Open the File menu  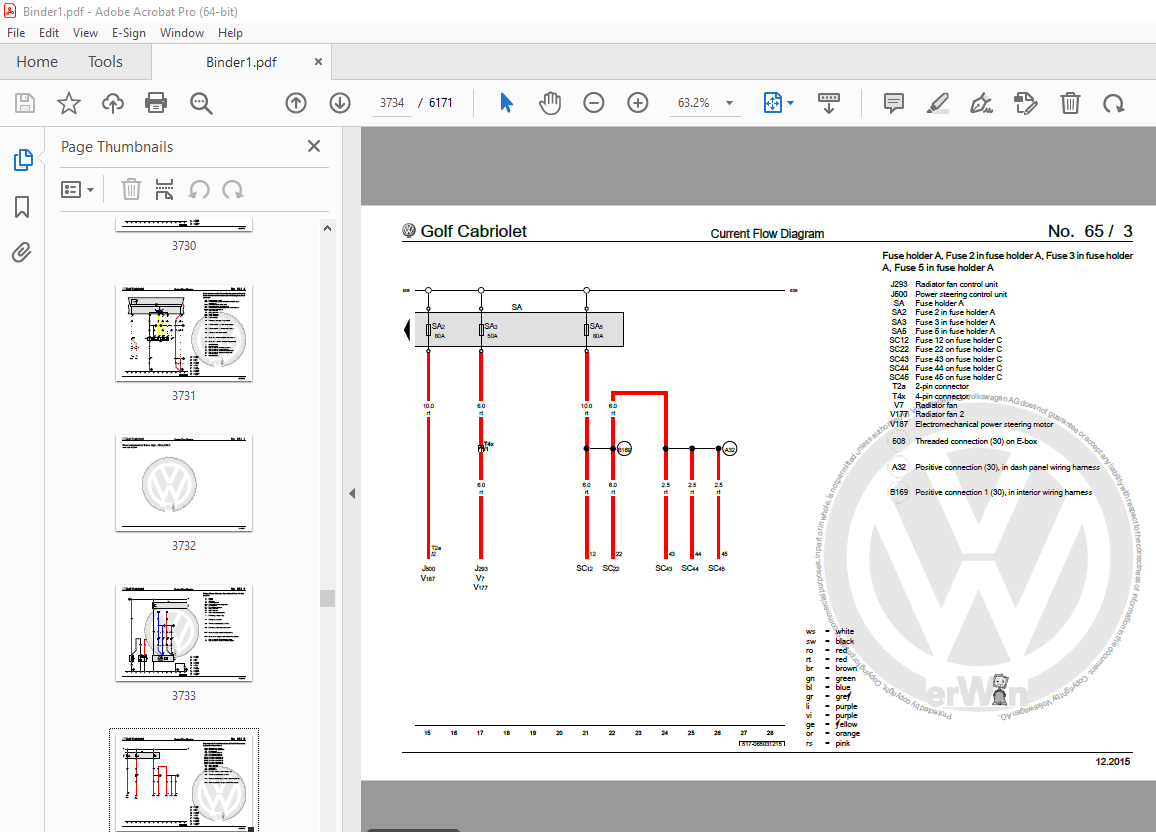15,32
